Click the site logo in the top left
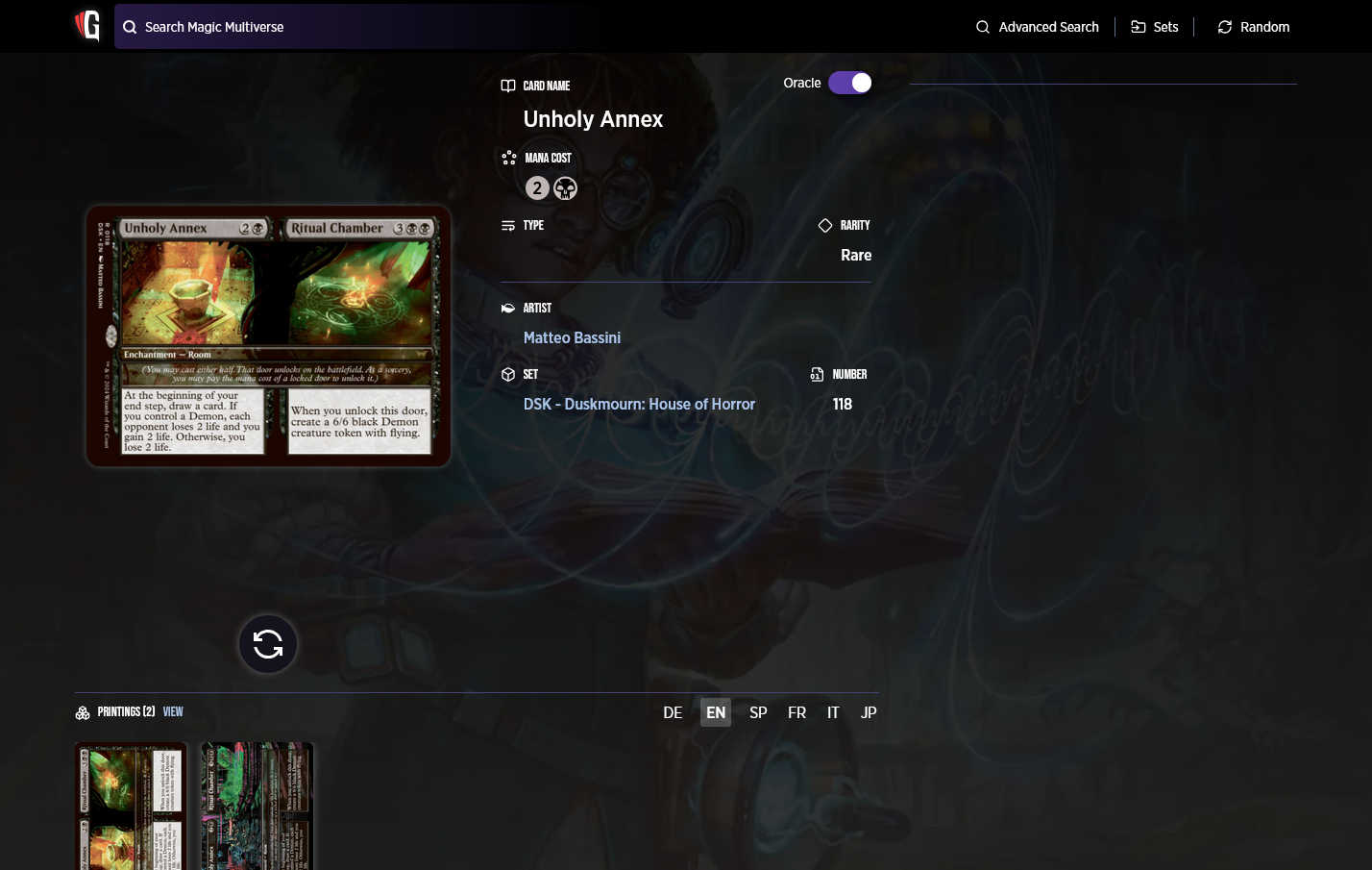The image size is (1372, 870). (x=87, y=26)
